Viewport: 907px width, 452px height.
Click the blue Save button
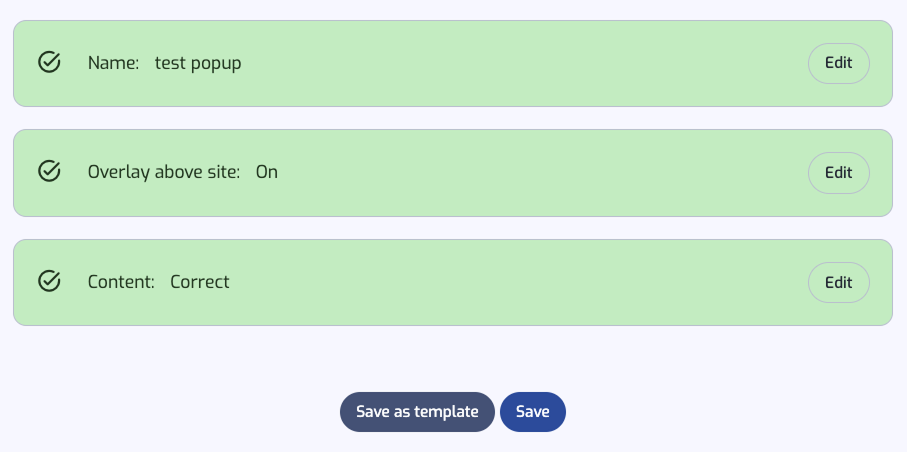[x=533, y=412]
